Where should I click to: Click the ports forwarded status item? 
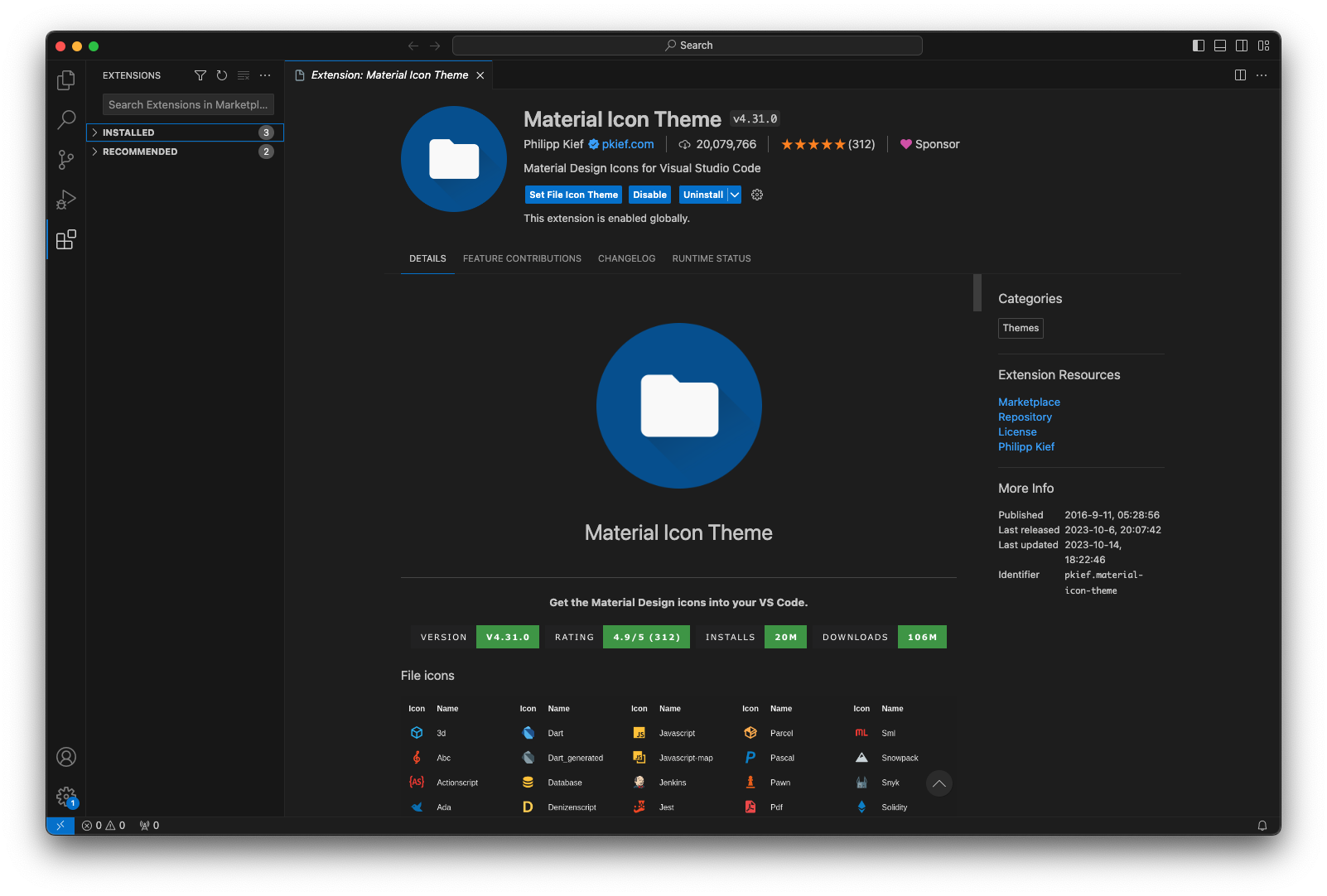(x=149, y=826)
